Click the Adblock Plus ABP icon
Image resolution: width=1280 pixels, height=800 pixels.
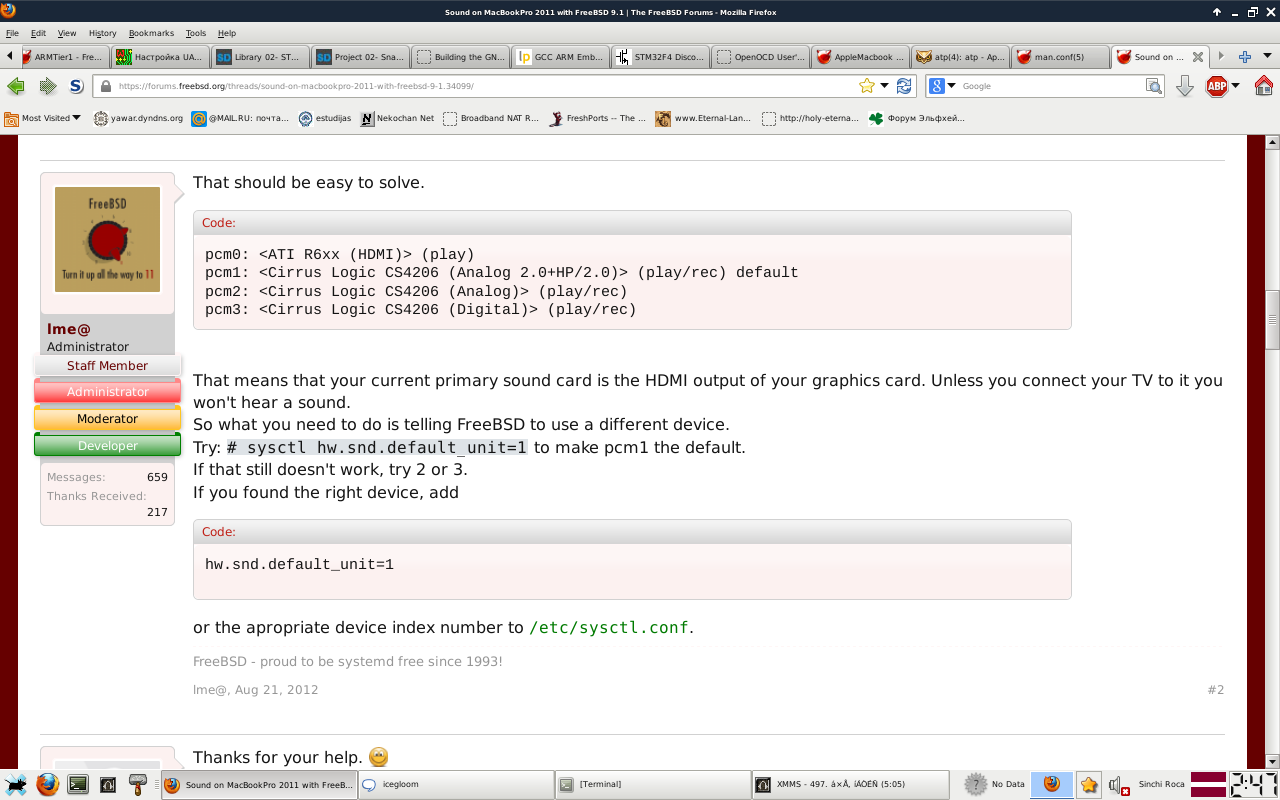pyautogui.click(x=1217, y=86)
